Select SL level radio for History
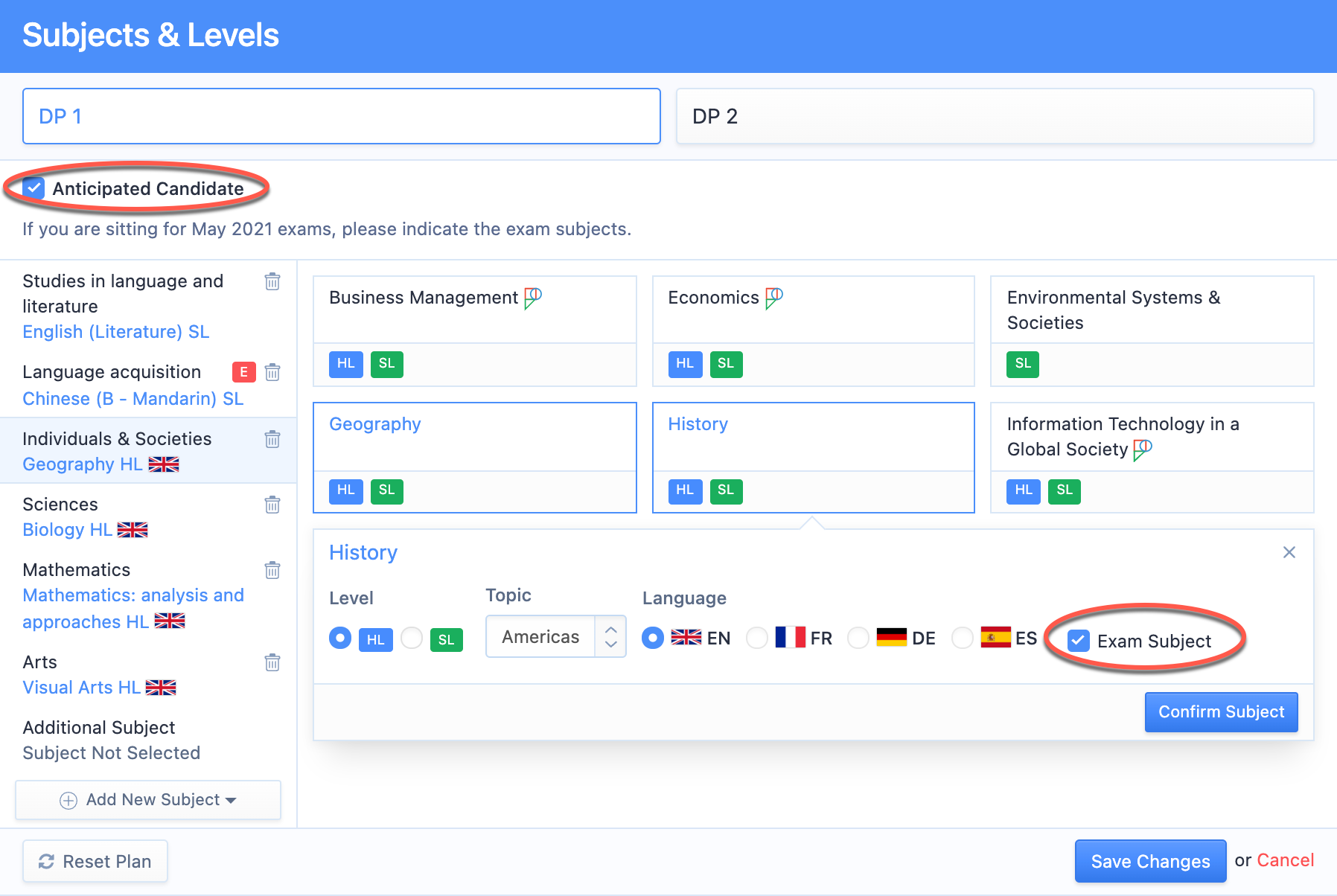This screenshot has width=1337, height=896. click(x=412, y=639)
